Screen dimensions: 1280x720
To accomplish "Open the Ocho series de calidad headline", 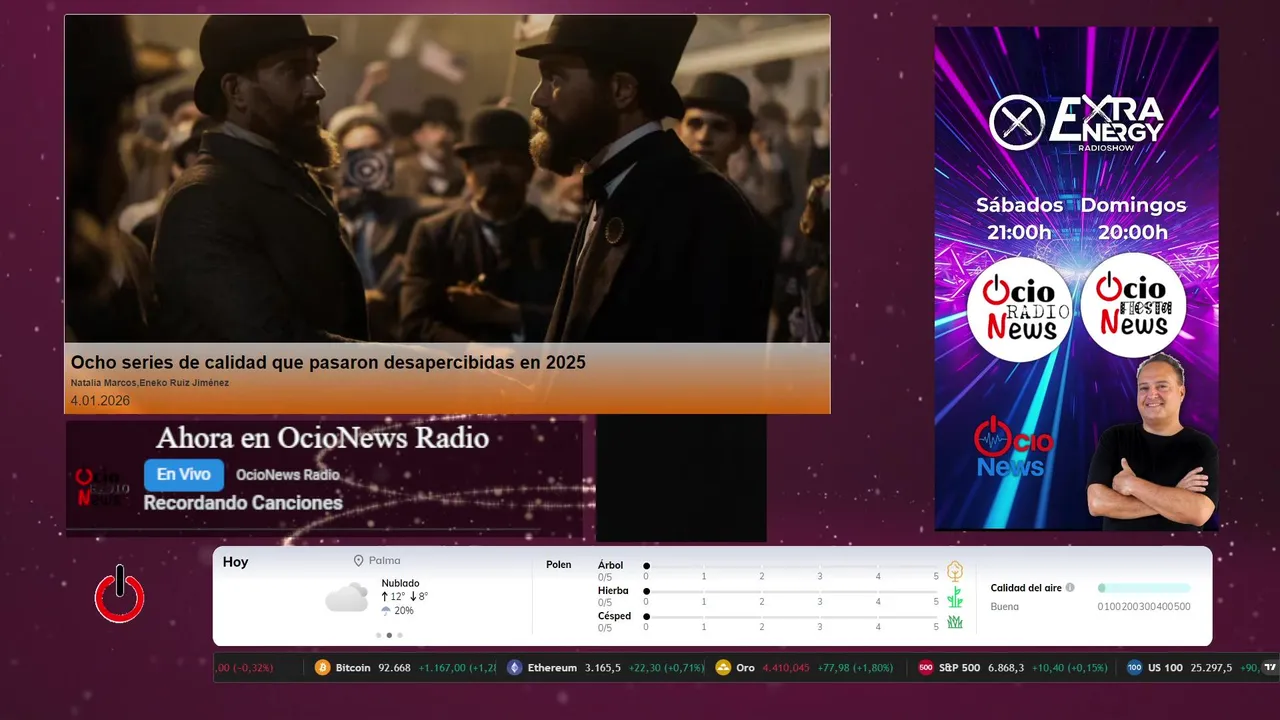I will tap(328, 362).
